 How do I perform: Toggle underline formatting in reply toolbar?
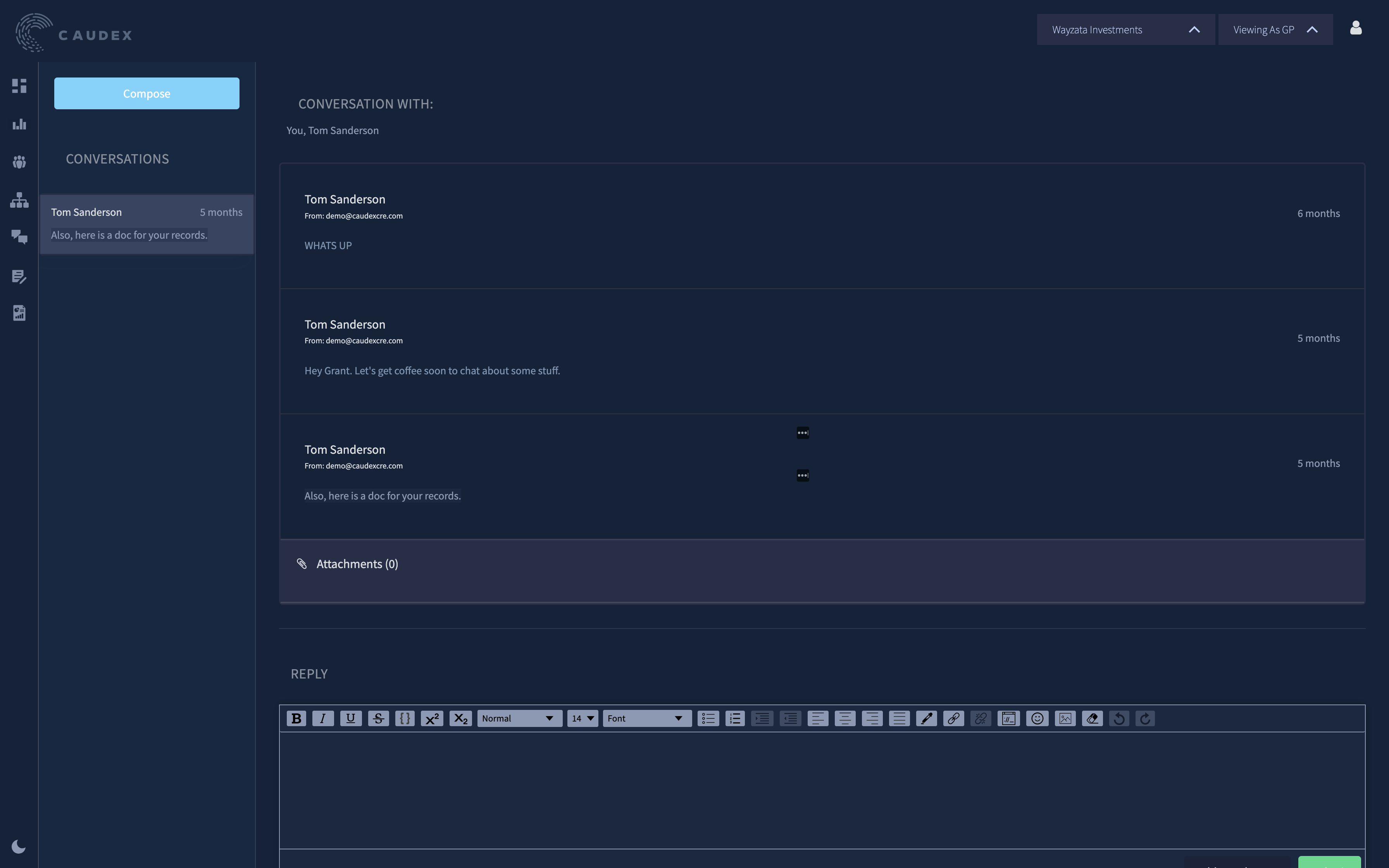click(x=351, y=718)
